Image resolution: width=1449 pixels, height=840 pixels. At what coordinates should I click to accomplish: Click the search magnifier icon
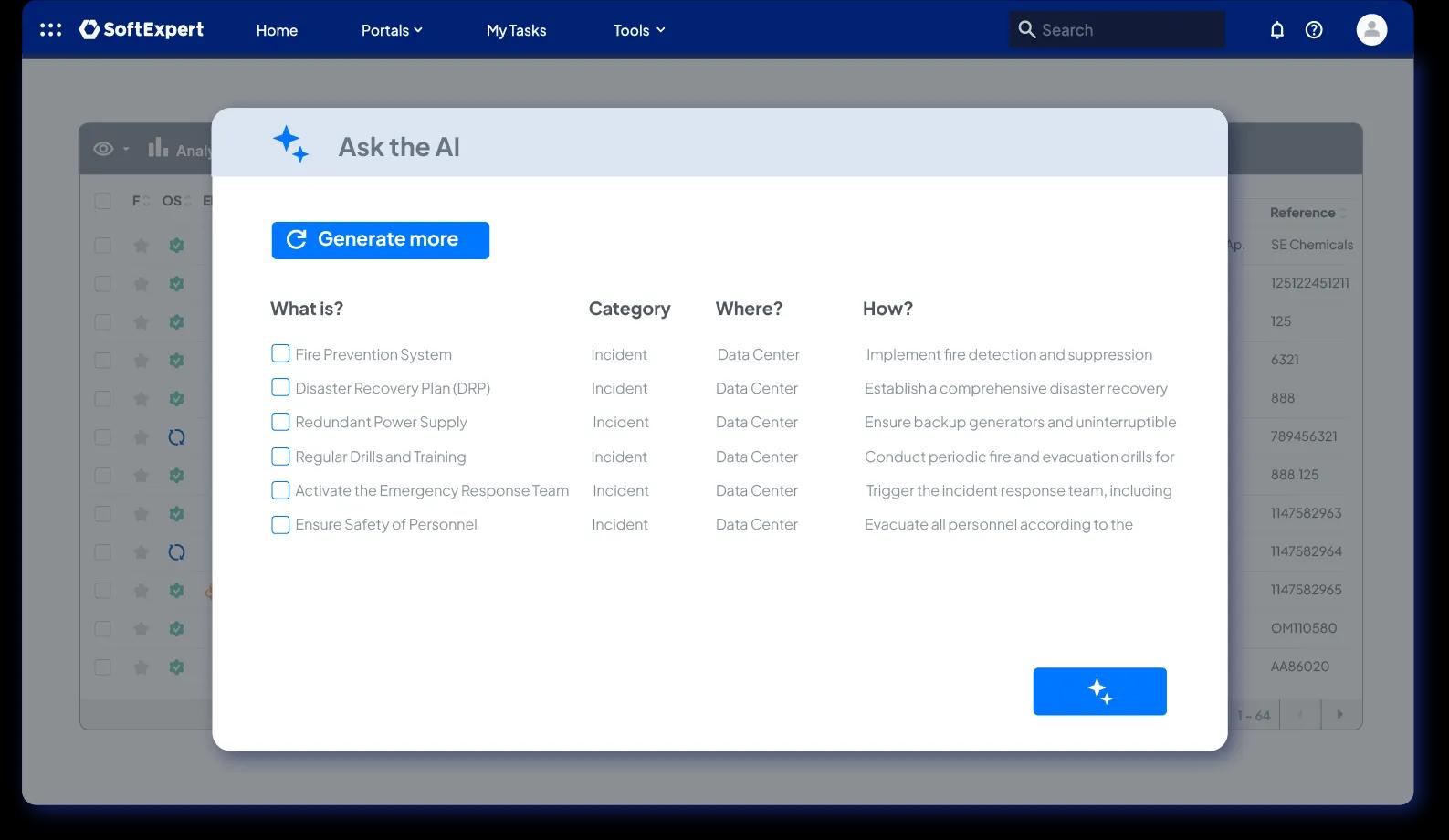pos(1026,30)
